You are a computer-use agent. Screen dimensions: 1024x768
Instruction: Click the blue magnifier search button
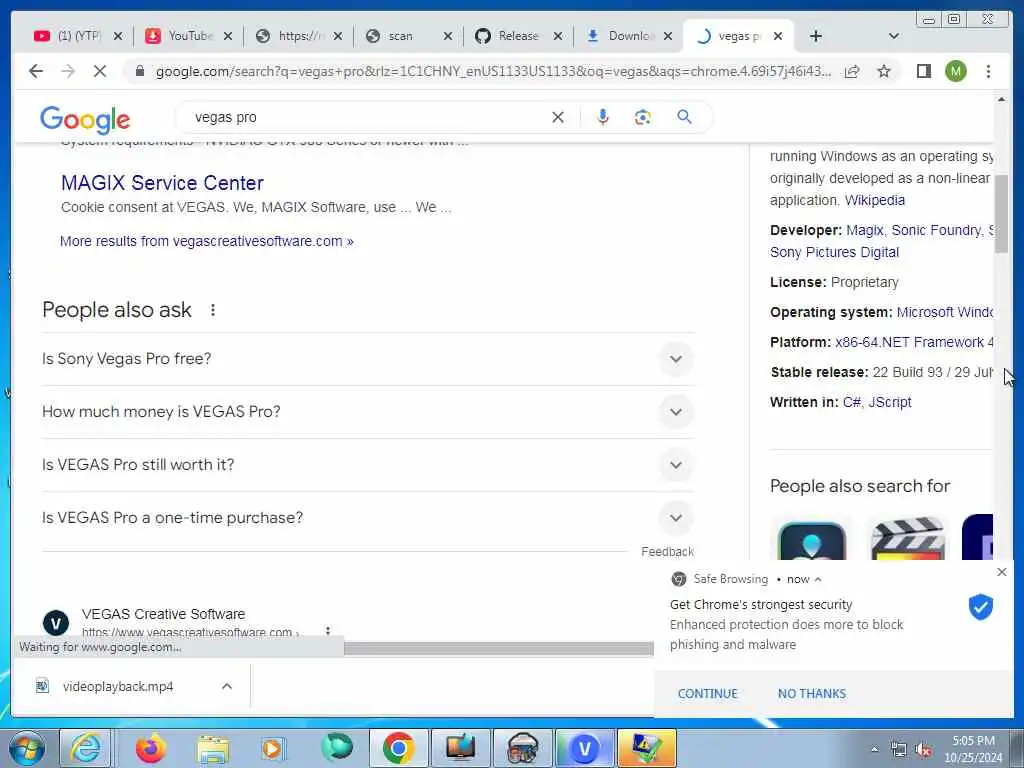coord(684,117)
